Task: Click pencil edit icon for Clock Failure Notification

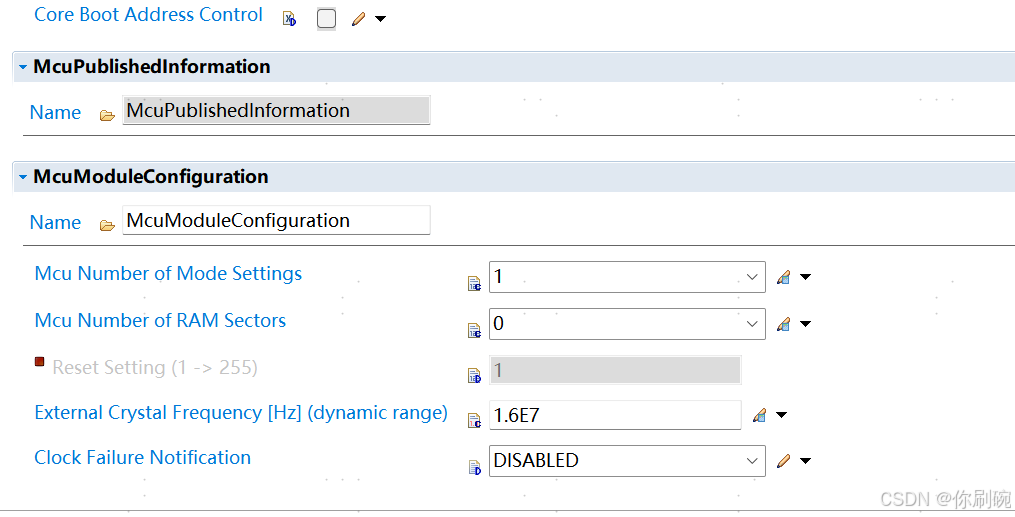Action: (783, 461)
